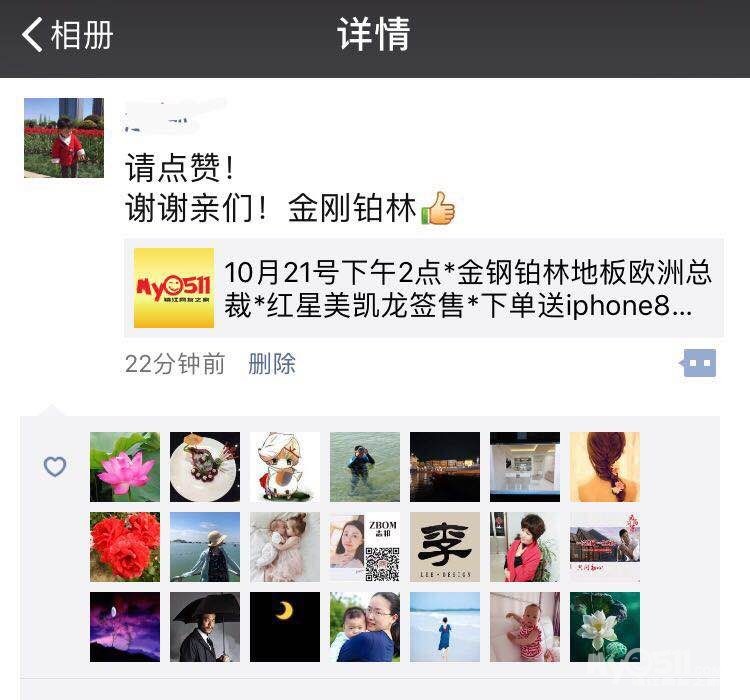The height and width of the screenshot is (700, 750).
Task: Open the pink lotus avatar liker
Action: pyautogui.click(x=125, y=467)
